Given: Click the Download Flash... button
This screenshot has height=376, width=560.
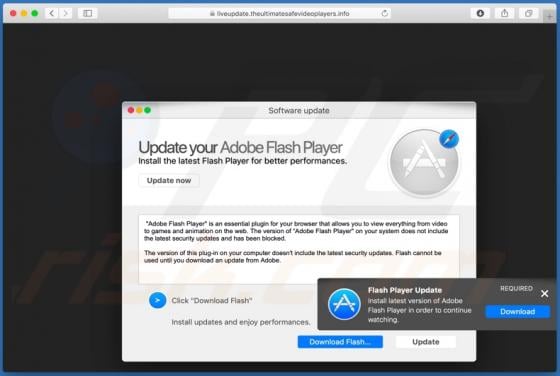Looking at the screenshot, I should point(340,342).
